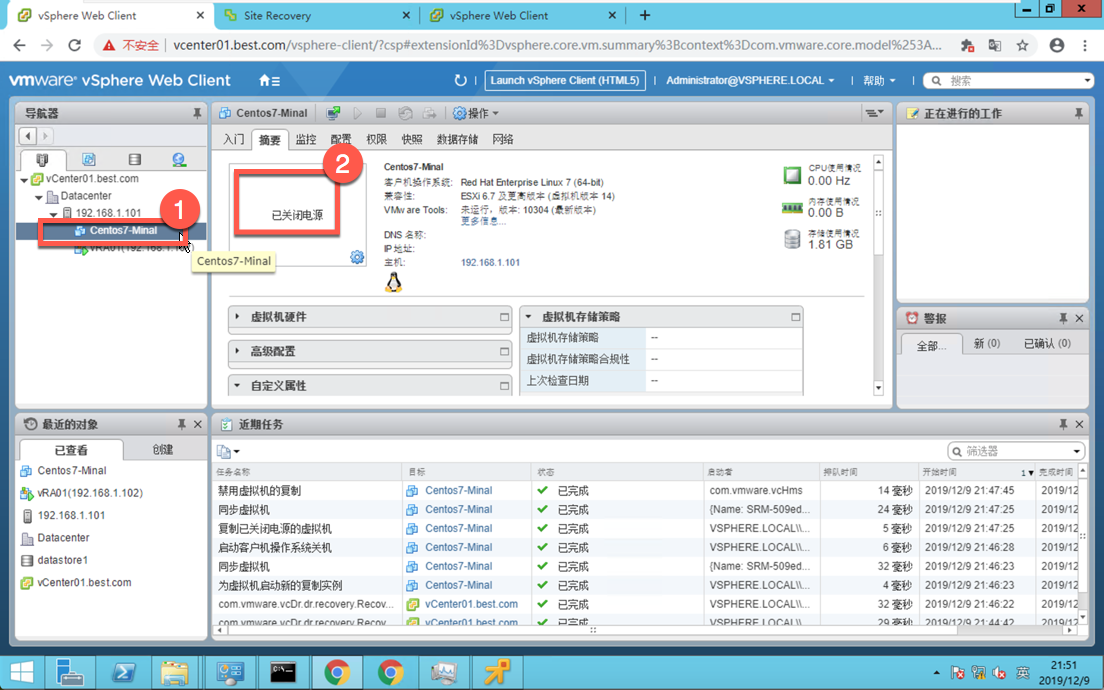This screenshot has width=1104, height=690.
Task: Switch to the 数据存储 tab
Action: [x=457, y=139]
